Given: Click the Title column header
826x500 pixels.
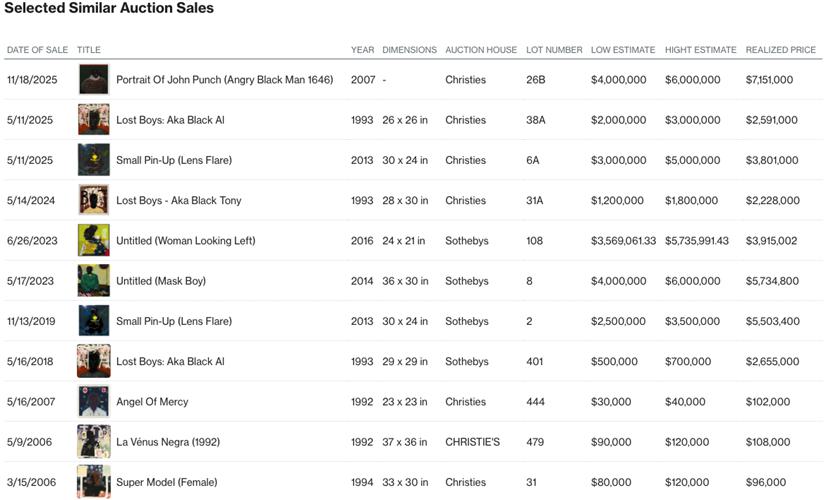Looking at the screenshot, I should [89, 50].
